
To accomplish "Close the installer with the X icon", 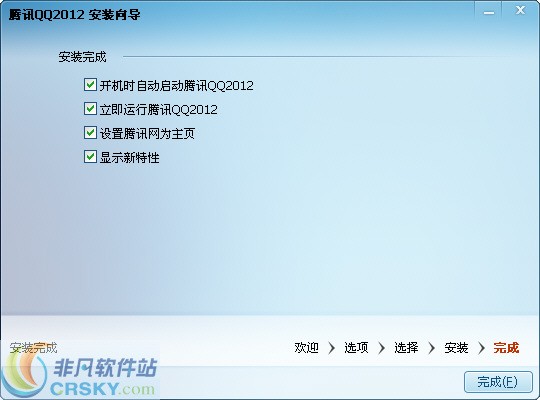I will (520, 11).
